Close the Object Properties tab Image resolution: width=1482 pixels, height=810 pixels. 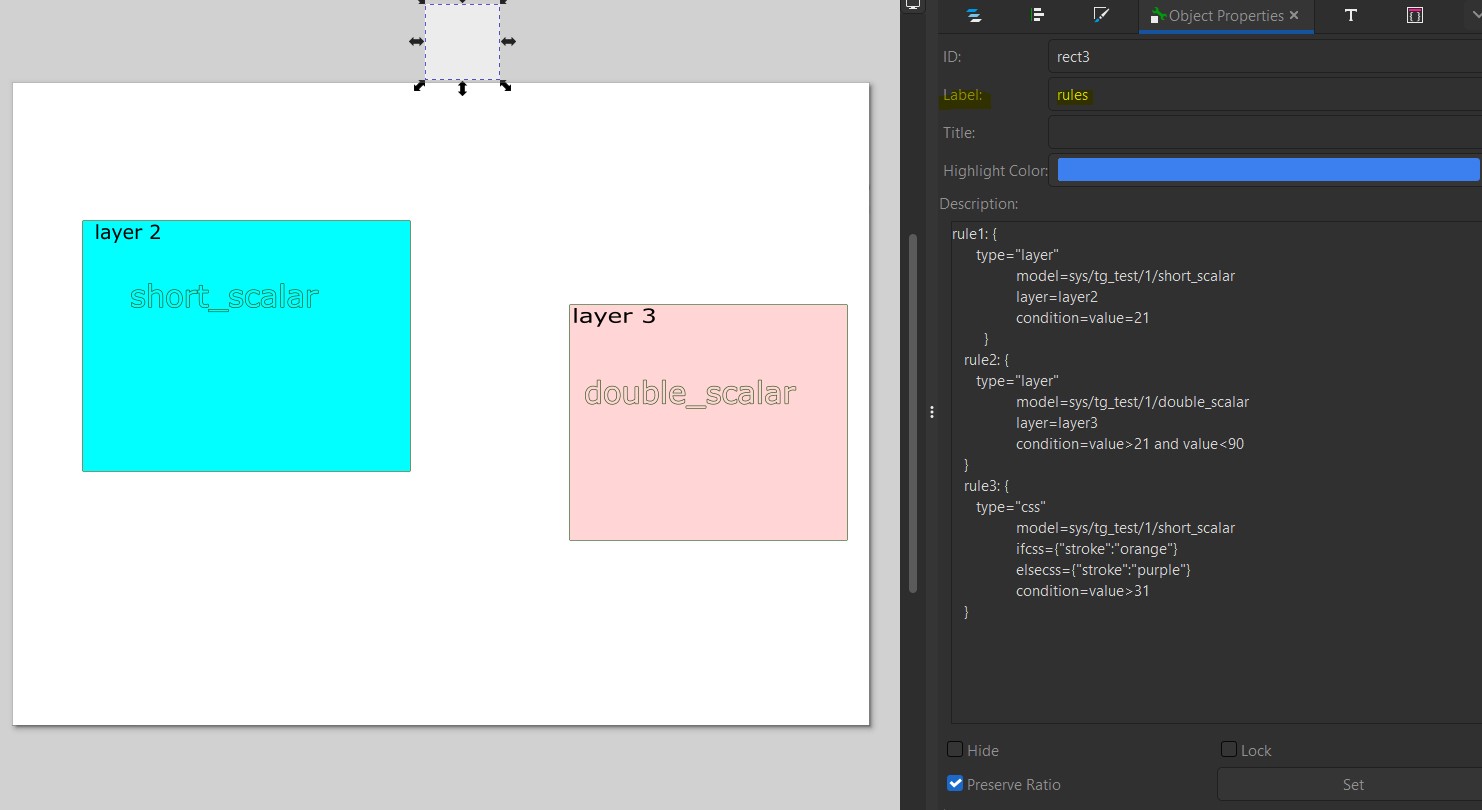click(x=1294, y=15)
